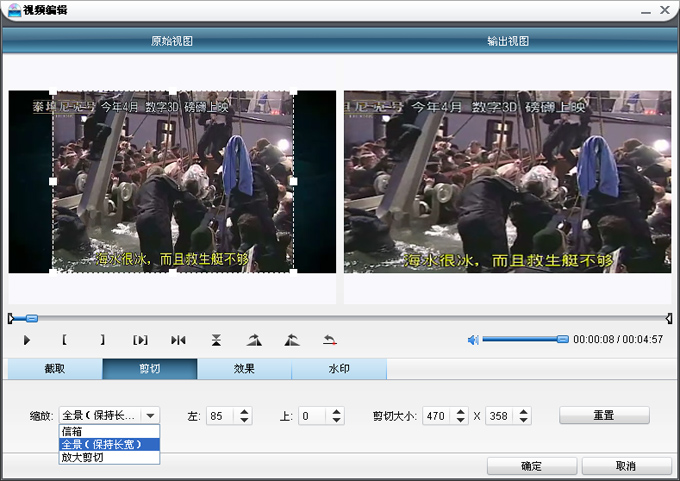Click the top-right crop handle
This screenshot has width=680, height=481.
pyautogui.click(x=293, y=92)
